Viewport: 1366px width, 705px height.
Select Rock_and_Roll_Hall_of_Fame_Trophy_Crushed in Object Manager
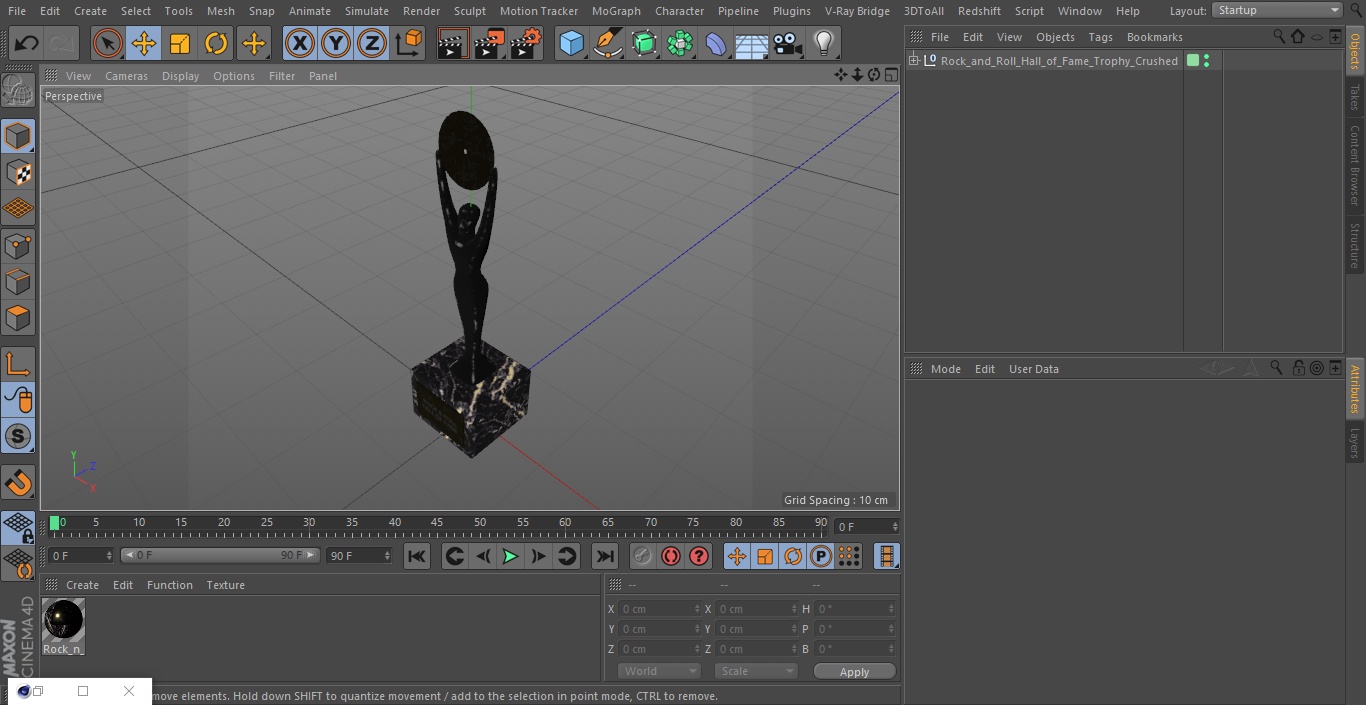(1059, 61)
